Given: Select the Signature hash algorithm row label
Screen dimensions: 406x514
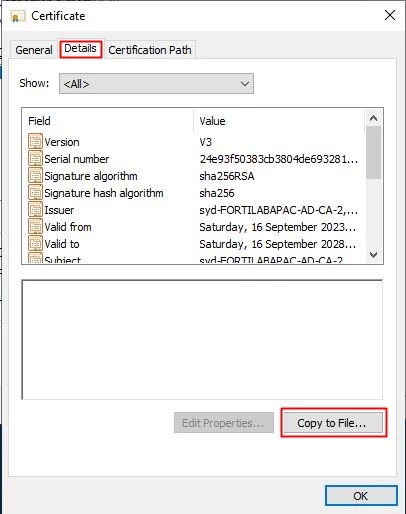Looking at the screenshot, I should click(104, 193).
